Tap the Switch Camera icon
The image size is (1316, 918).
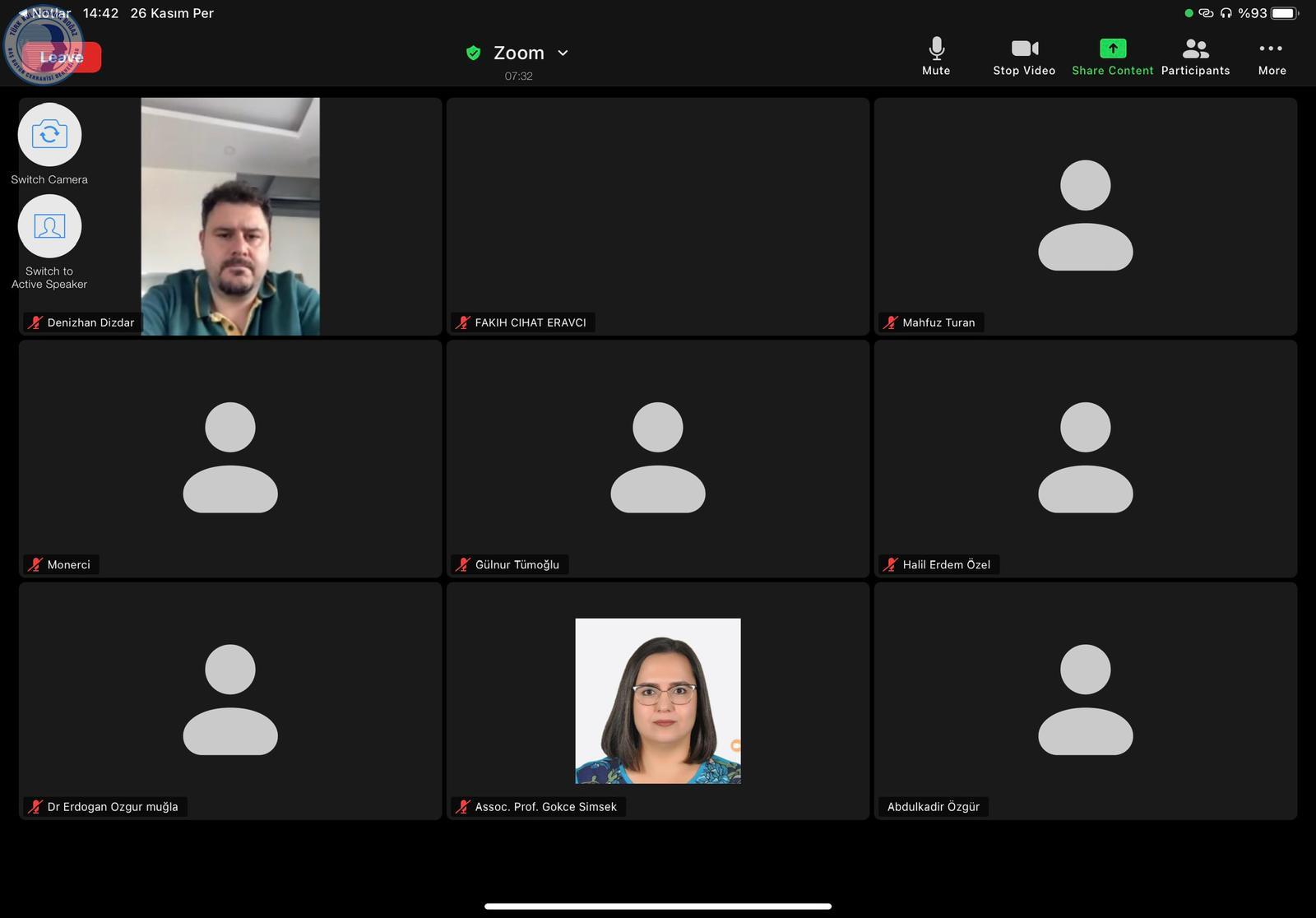(49, 134)
